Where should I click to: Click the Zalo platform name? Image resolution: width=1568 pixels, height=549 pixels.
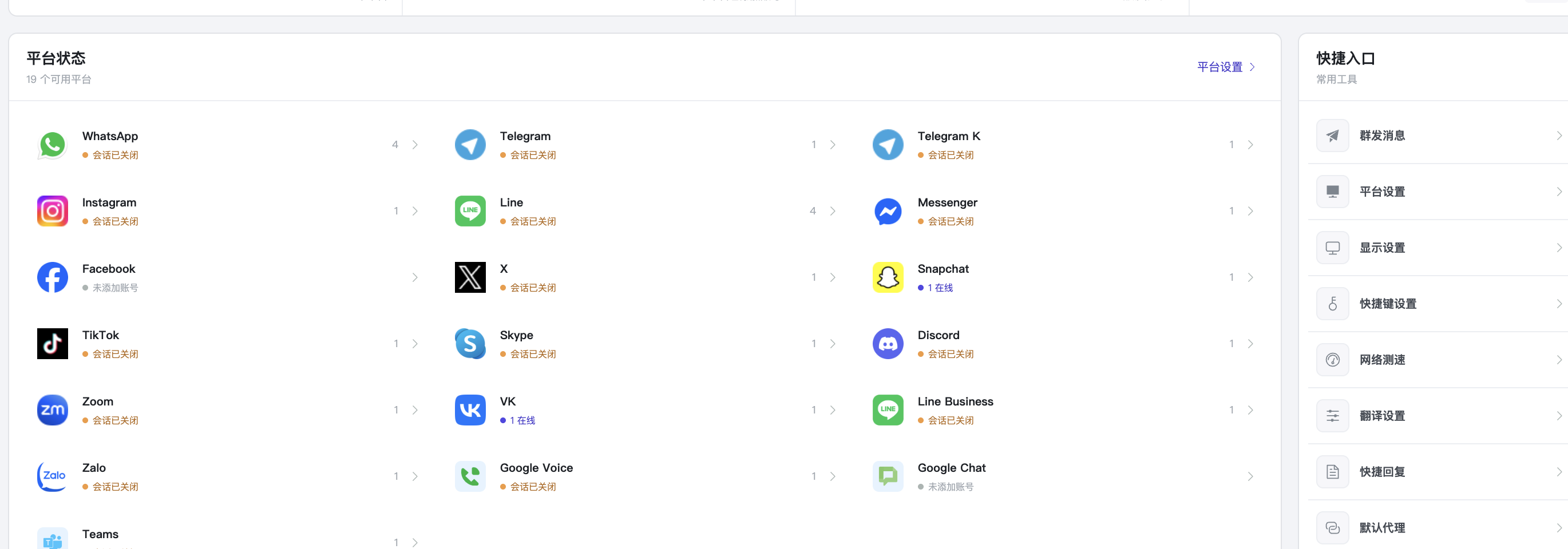coord(94,468)
